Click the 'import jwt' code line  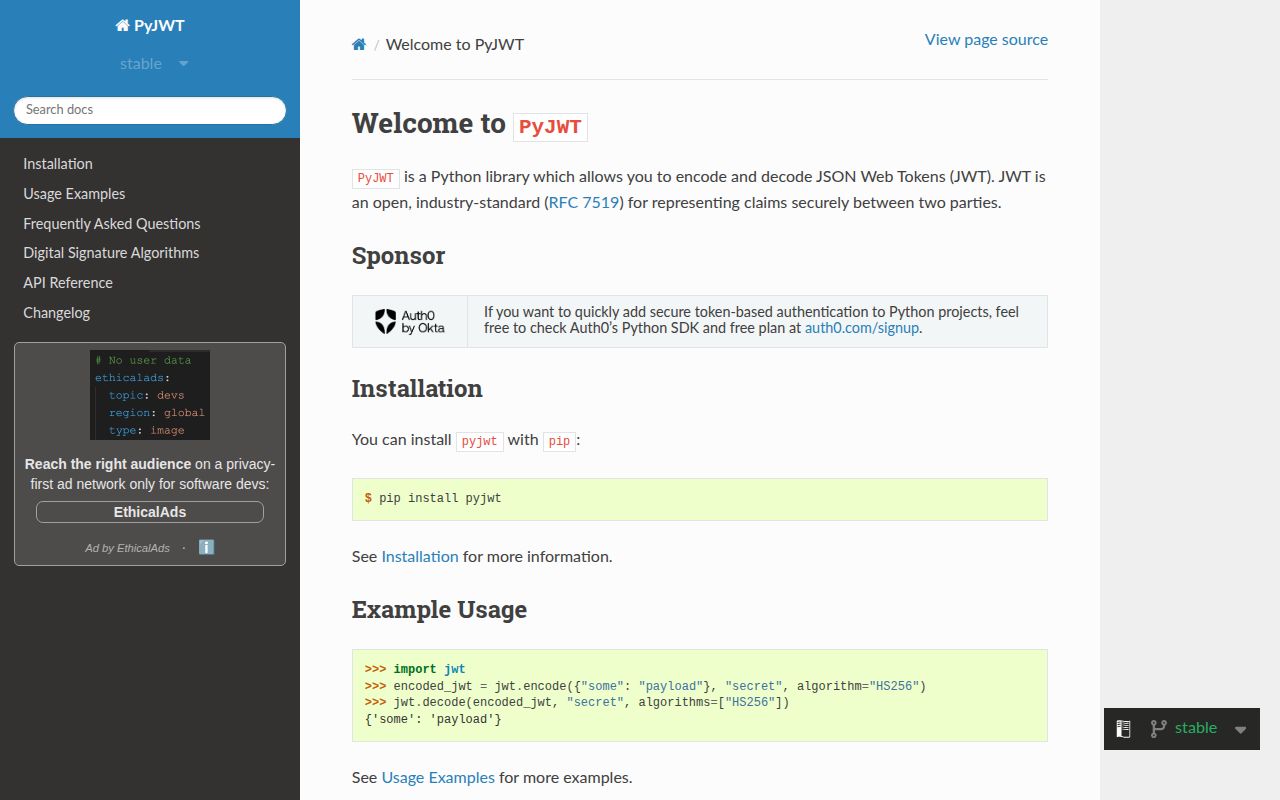[415, 669]
